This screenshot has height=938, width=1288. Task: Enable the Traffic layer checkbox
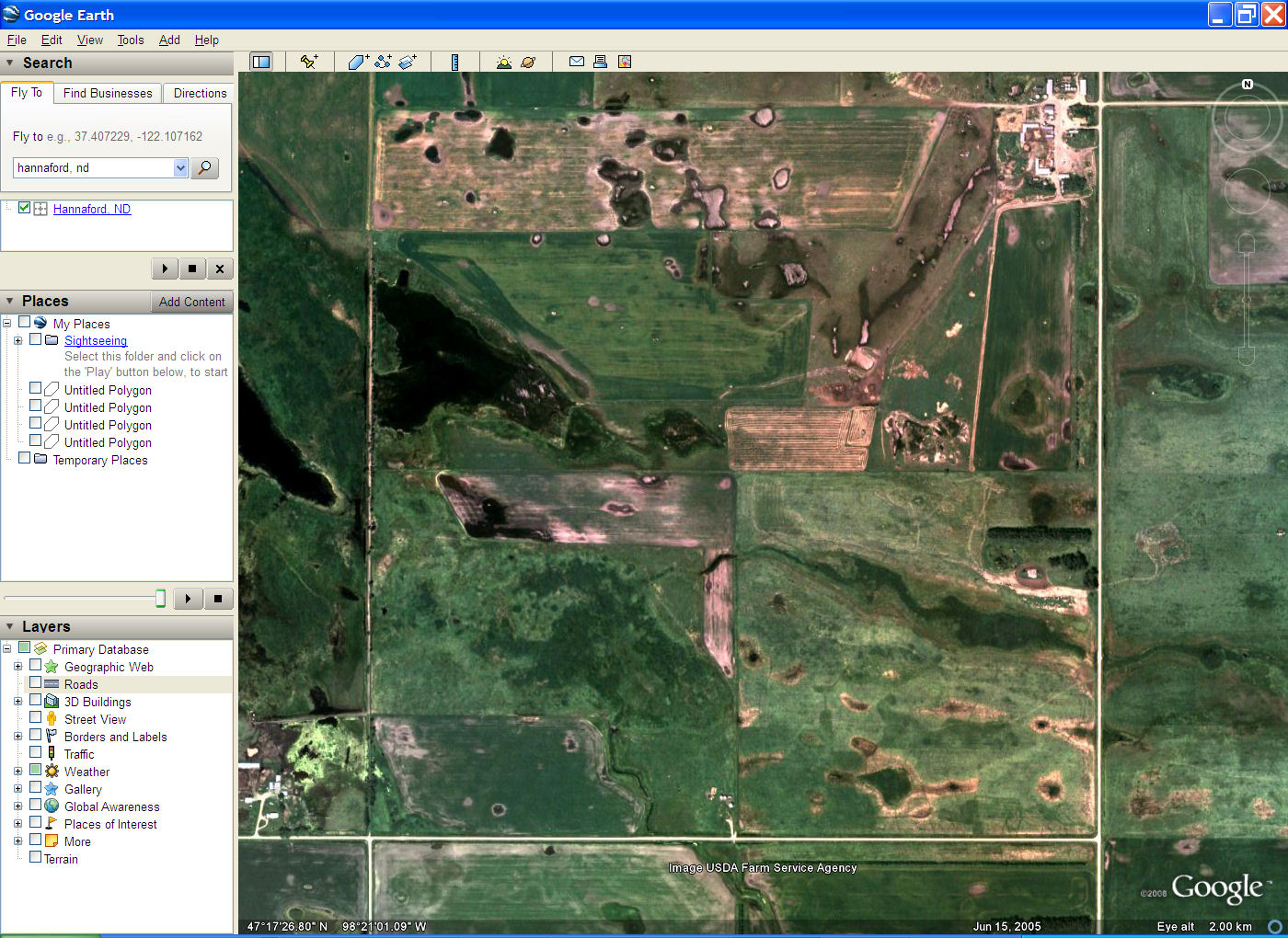(x=35, y=753)
